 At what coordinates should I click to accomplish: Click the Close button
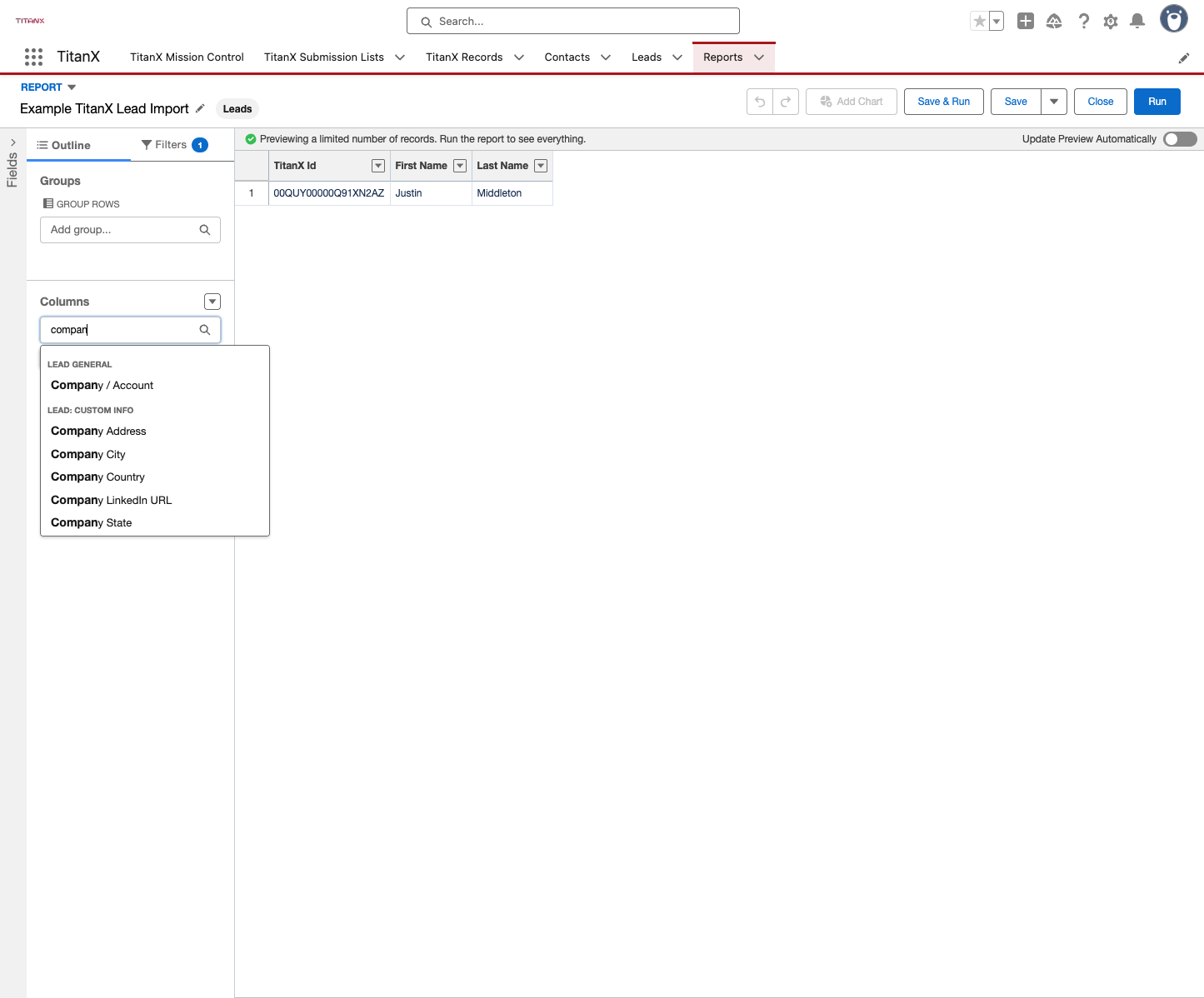tap(1101, 102)
